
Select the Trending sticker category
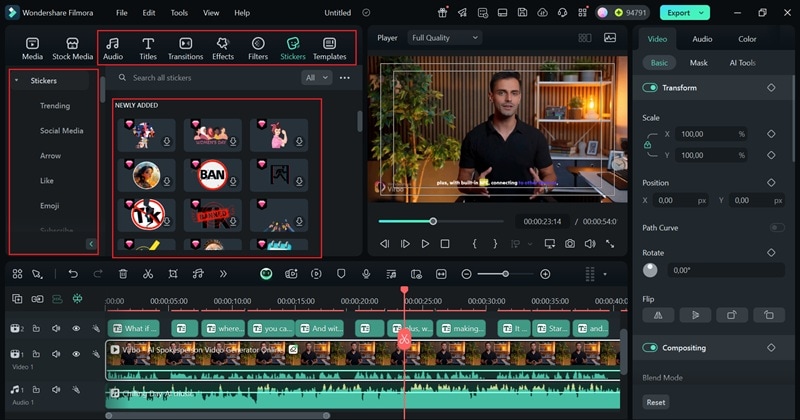pyautogui.click(x=55, y=106)
